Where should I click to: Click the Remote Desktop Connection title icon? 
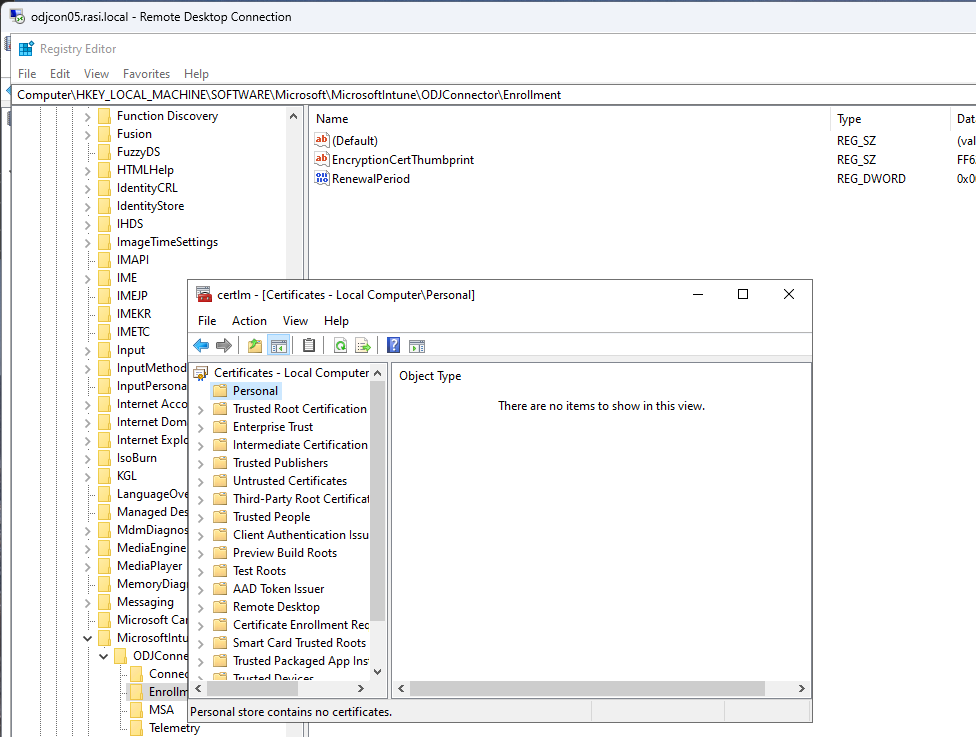tap(17, 16)
